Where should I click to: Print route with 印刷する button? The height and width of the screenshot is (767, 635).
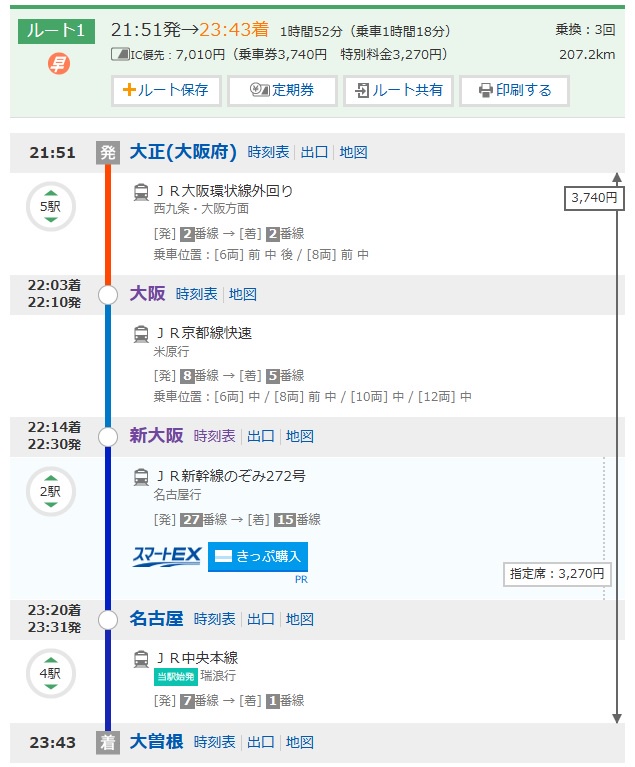(514, 90)
